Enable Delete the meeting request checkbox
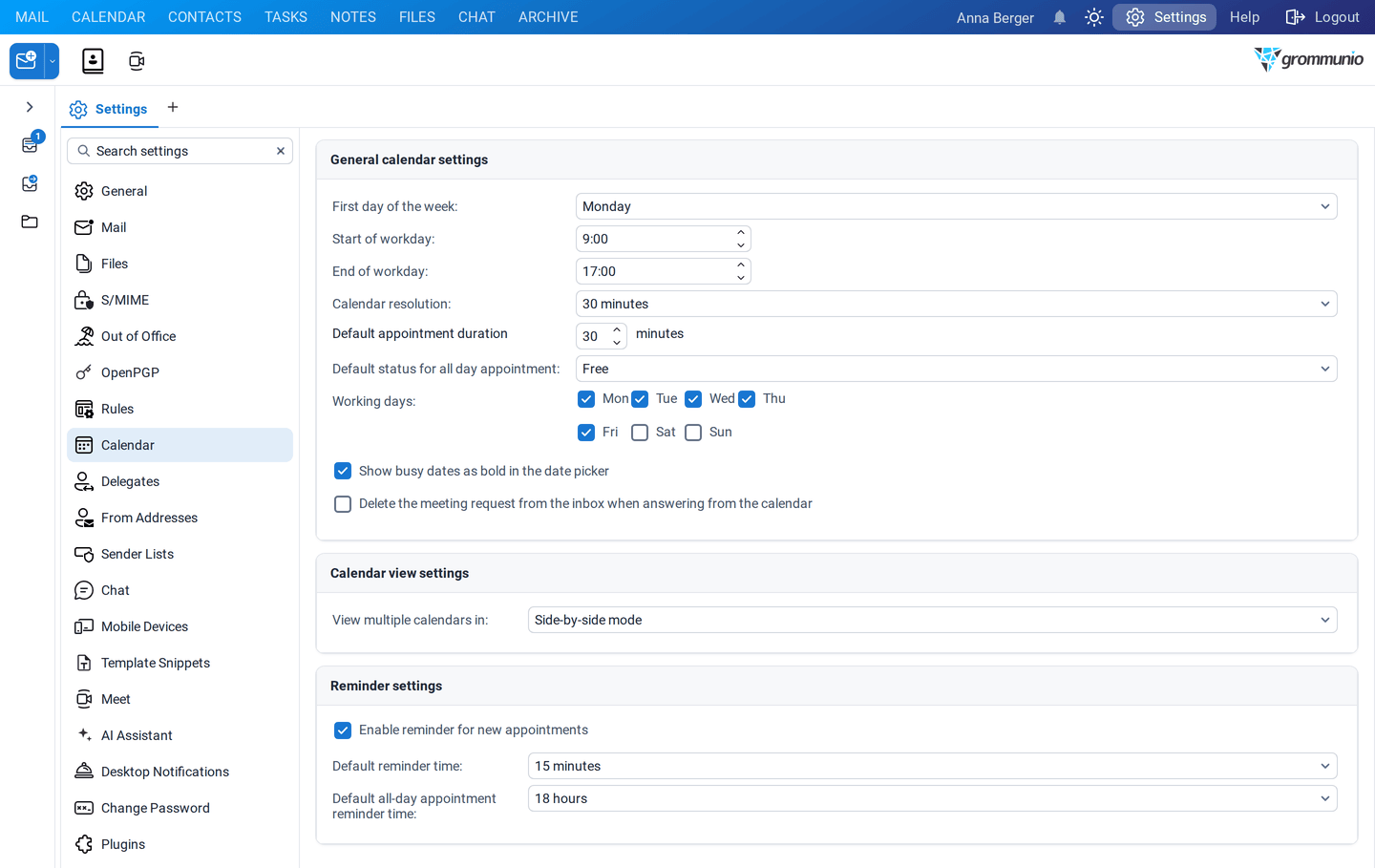The height and width of the screenshot is (868, 1375). (343, 504)
